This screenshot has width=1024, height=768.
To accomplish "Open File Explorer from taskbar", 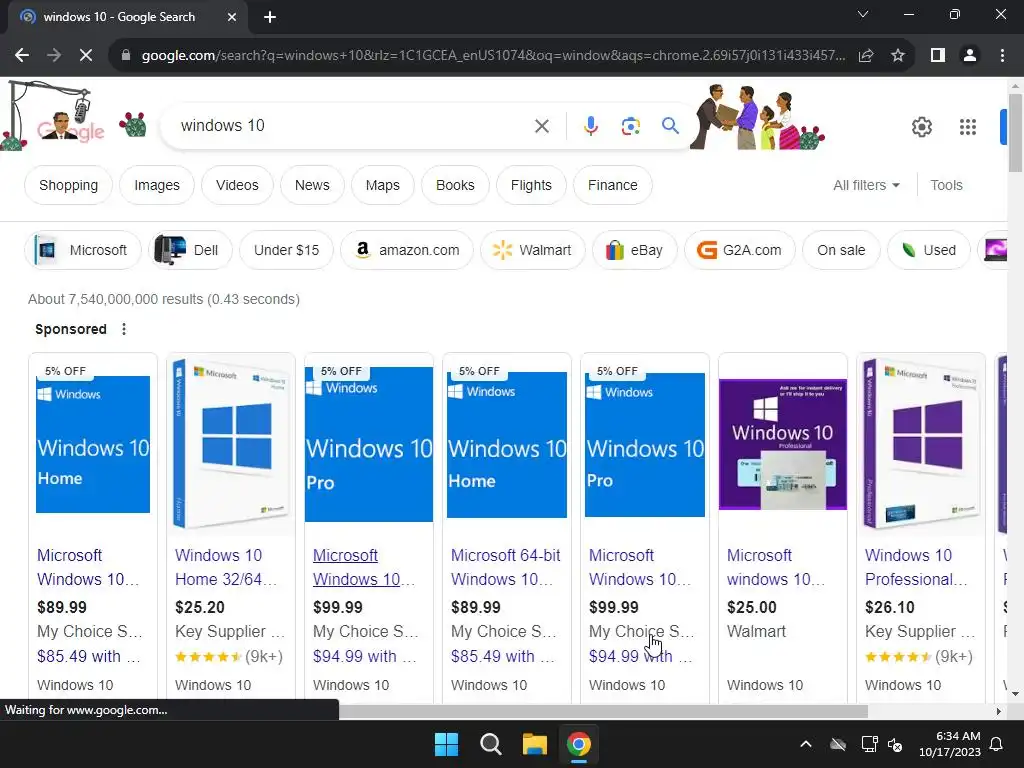I will click(x=534, y=744).
